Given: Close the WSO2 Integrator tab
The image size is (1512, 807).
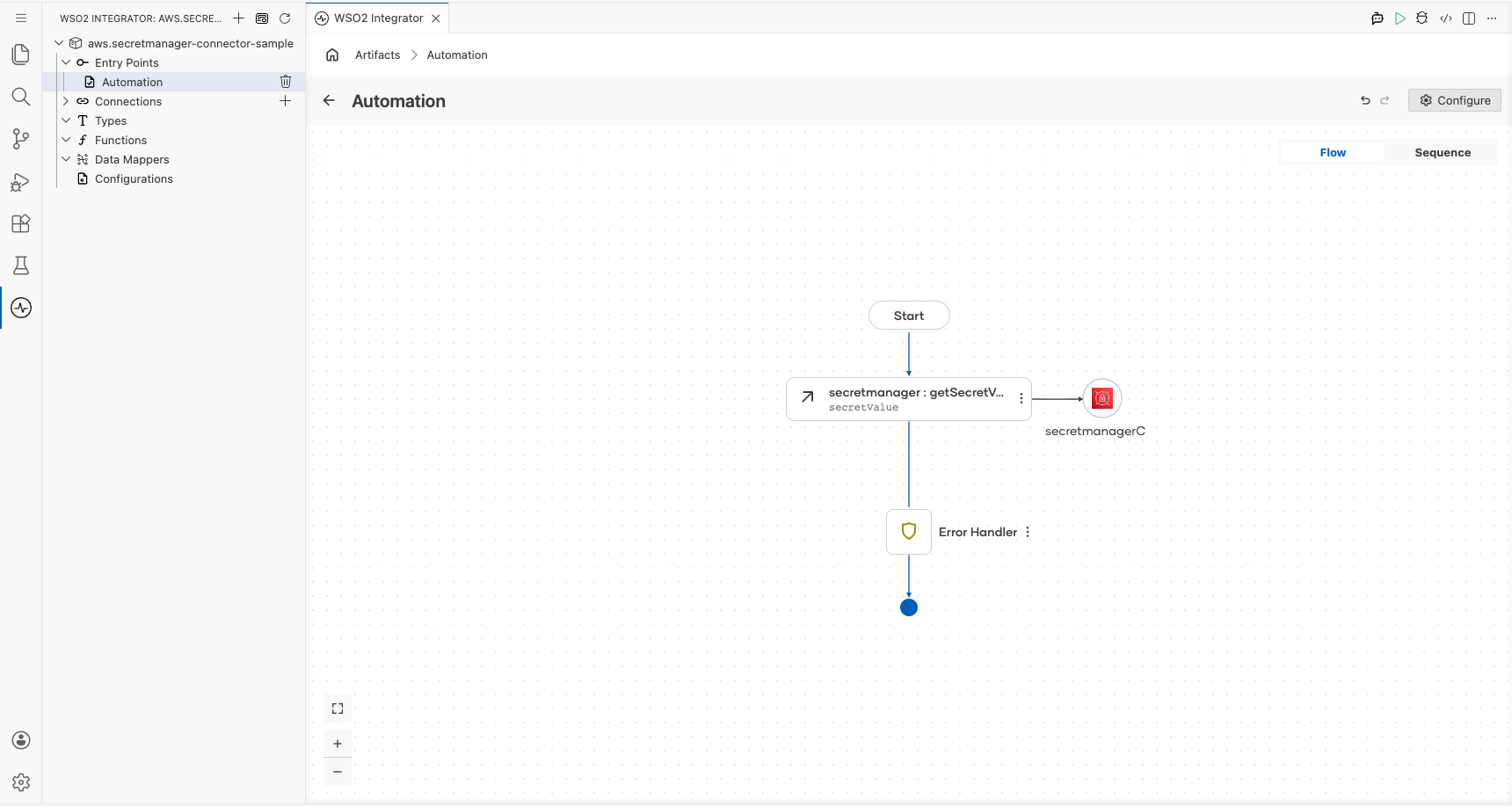Looking at the screenshot, I should (436, 18).
